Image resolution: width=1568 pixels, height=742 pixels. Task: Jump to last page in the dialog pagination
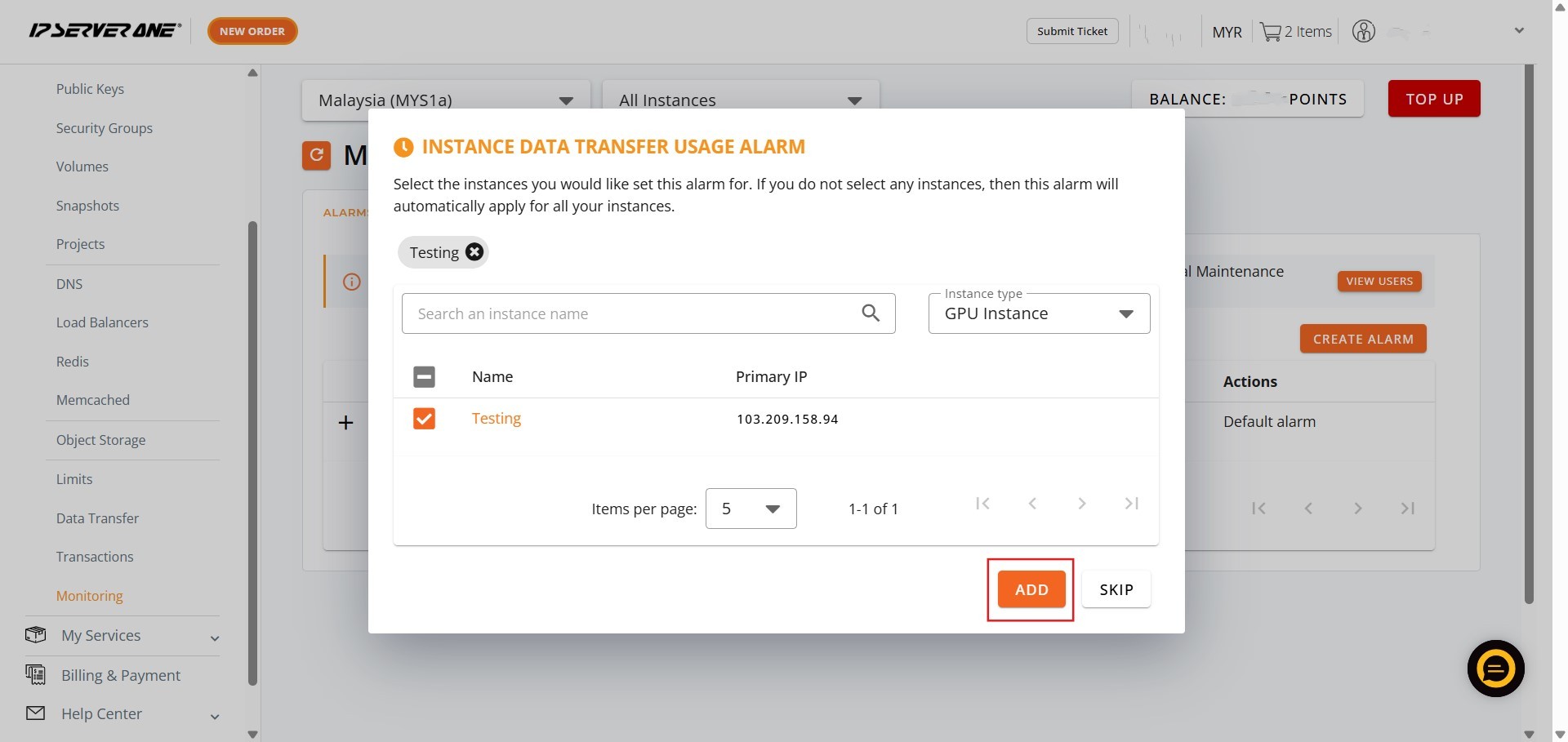[x=1131, y=504]
